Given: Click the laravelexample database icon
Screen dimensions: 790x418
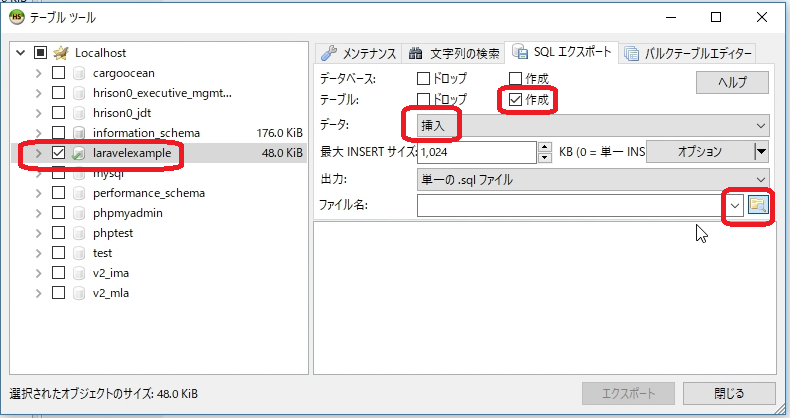Looking at the screenshot, I should [79, 153].
